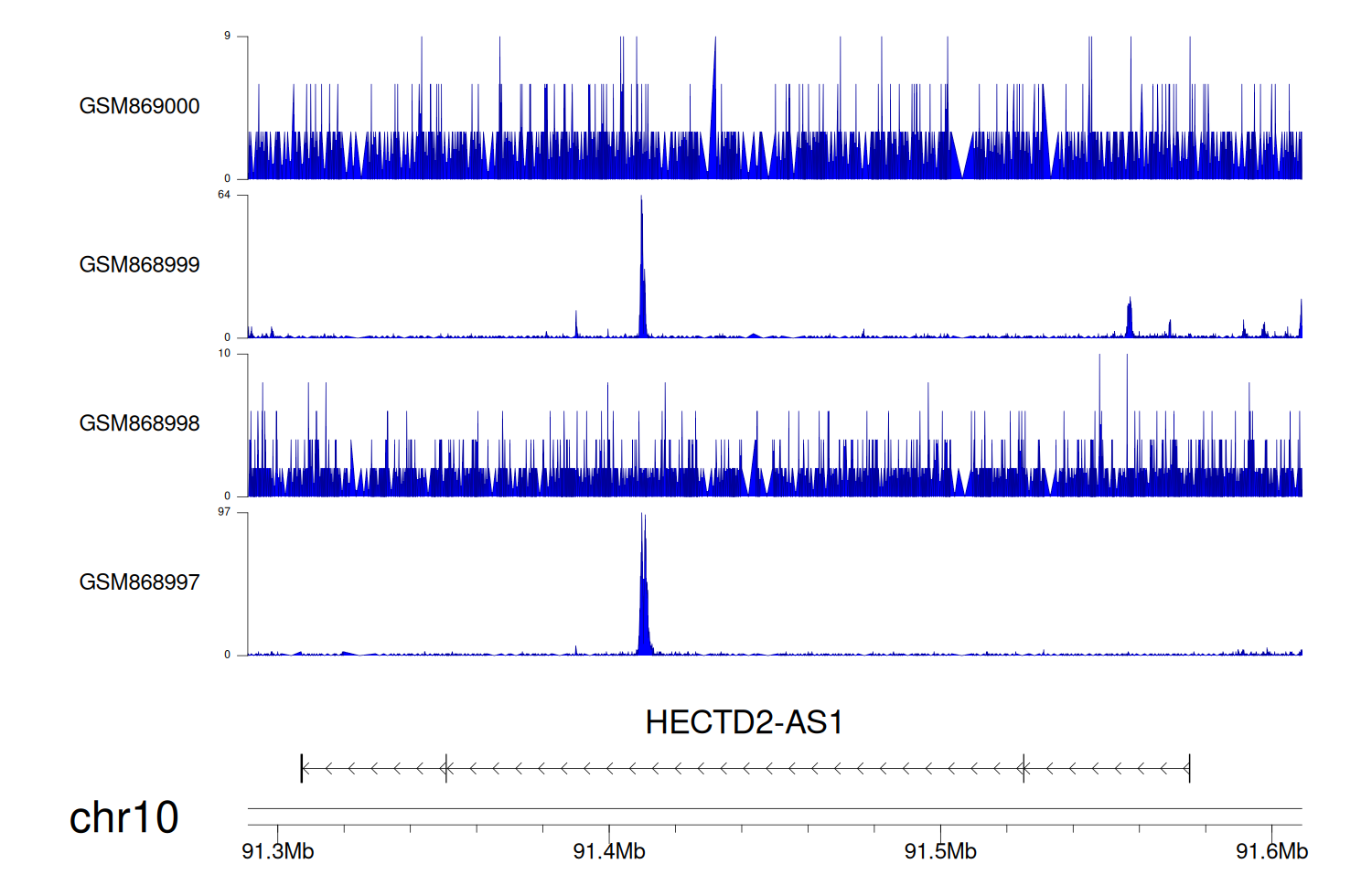Screen dimensions: 1372x896
Task: Click the 91.3Mb axis tick label
Action: point(277,852)
